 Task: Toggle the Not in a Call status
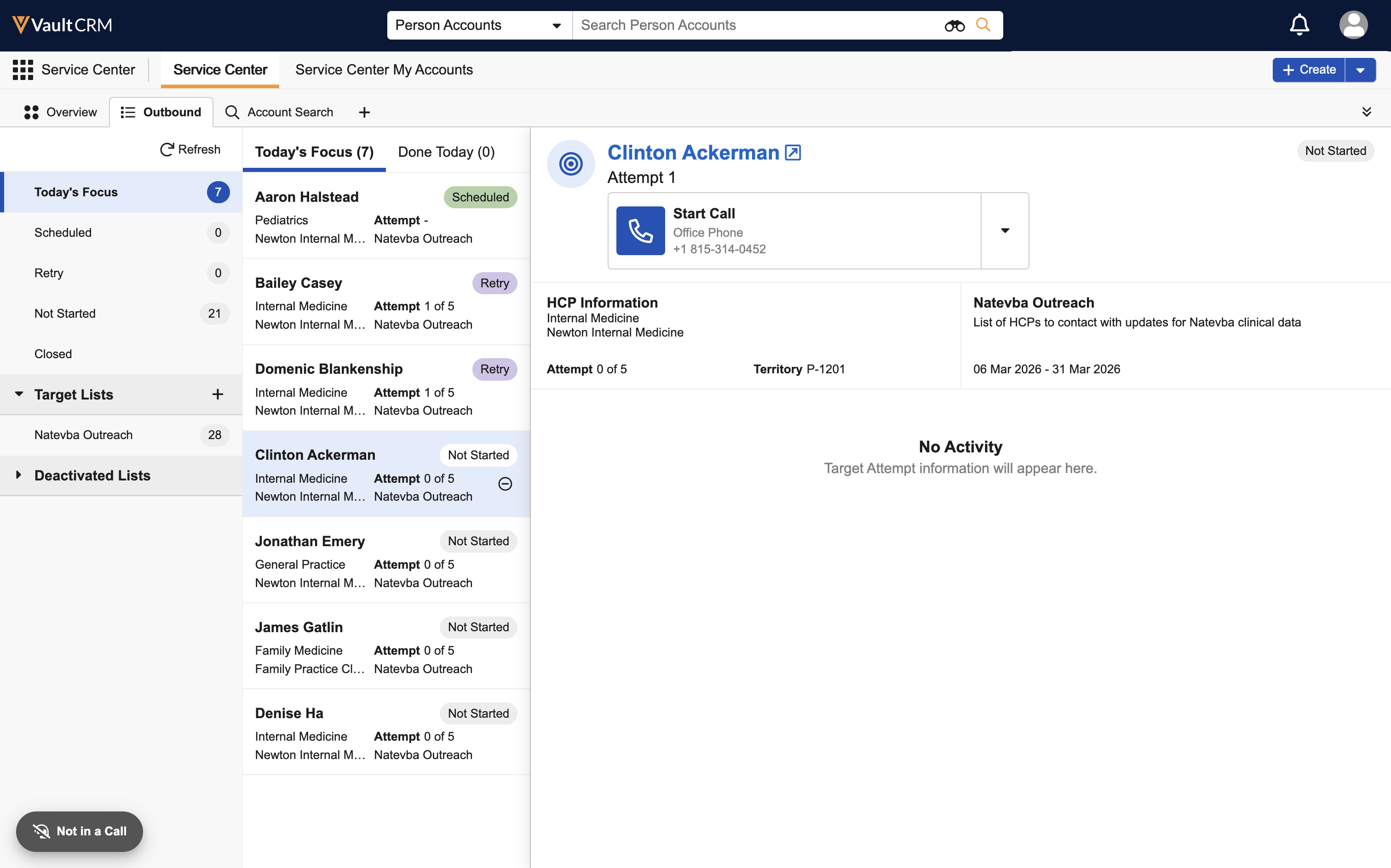click(x=79, y=831)
